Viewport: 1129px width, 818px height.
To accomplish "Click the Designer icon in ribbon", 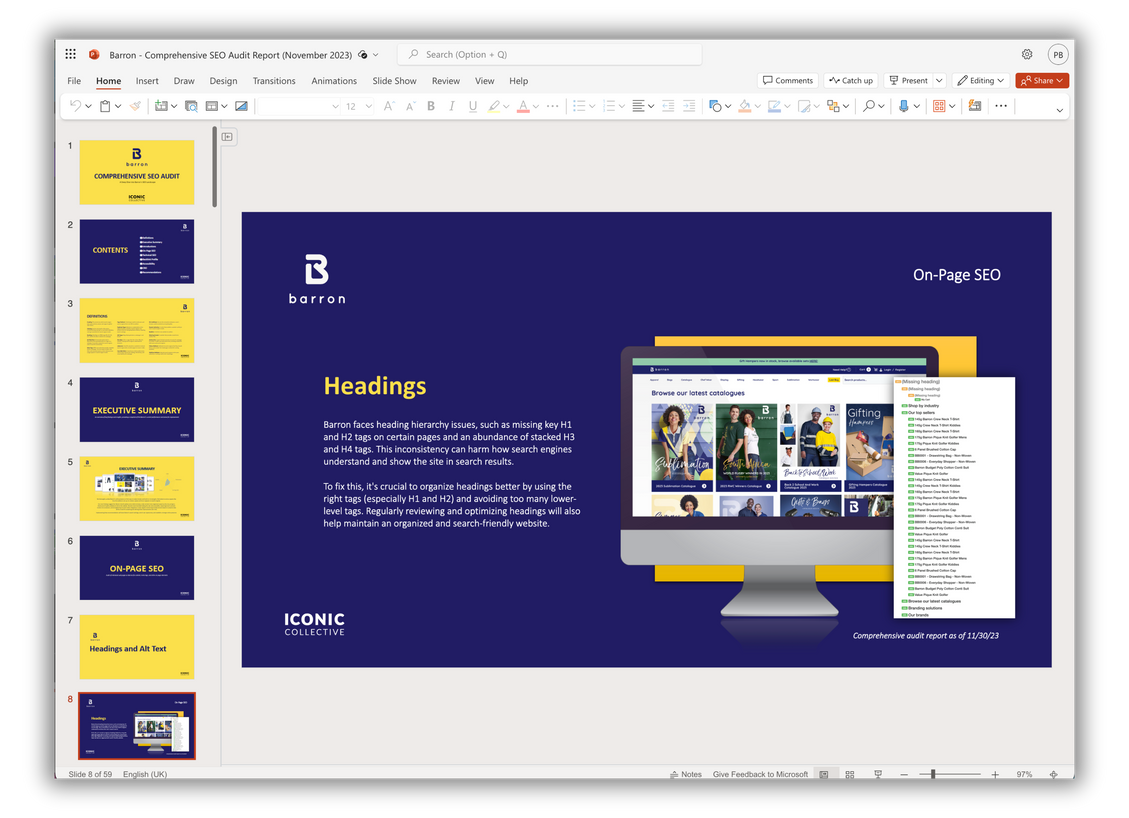I will pos(975,106).
